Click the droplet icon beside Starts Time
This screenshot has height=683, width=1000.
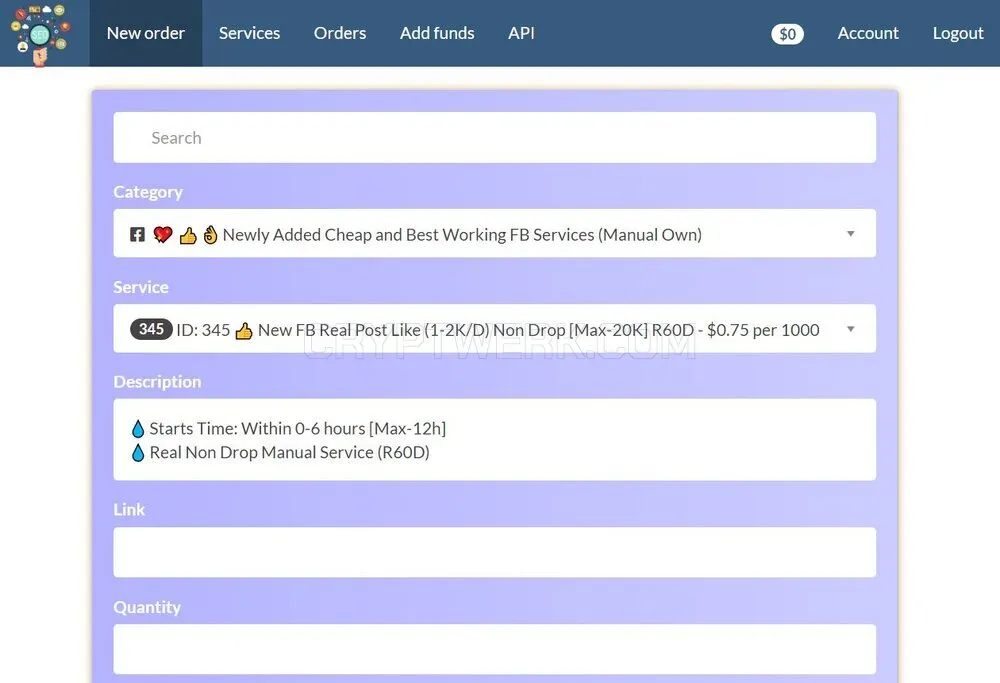point(138,429)
